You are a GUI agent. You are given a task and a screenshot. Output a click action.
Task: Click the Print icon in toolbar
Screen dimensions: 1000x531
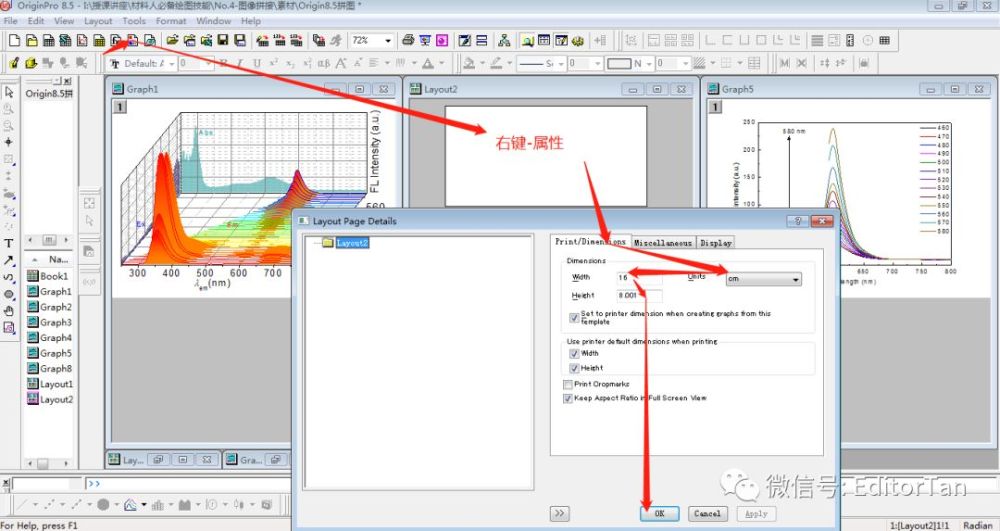(x=408, y=40)
